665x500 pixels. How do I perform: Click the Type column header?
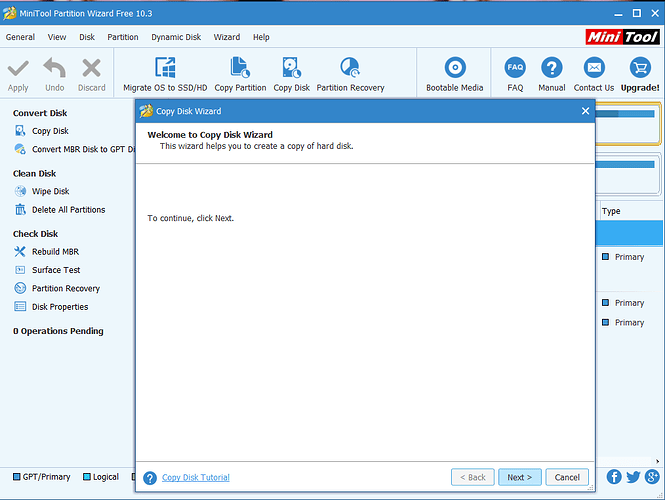pyautogui.click(x=611, y=211)
